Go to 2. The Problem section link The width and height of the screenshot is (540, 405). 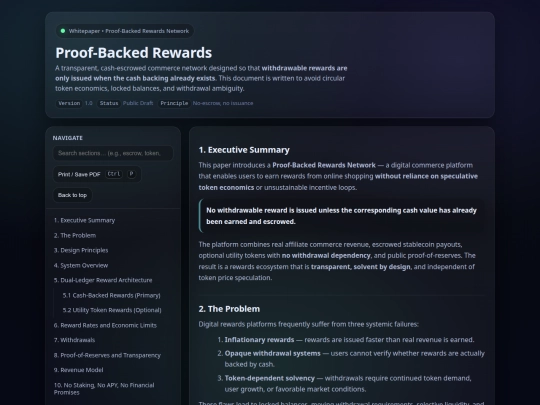coord(75,236)
